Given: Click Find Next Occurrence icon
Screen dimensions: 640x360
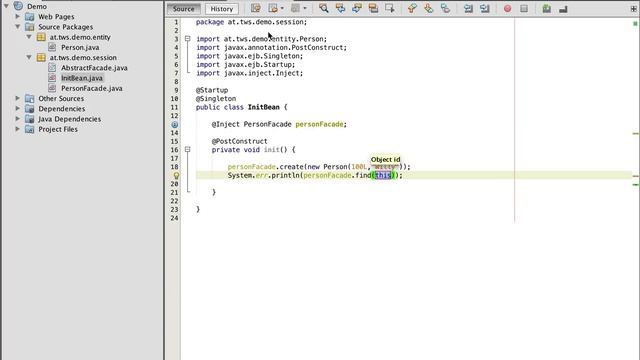Looking at the screenshot, I should pos(357,8).
